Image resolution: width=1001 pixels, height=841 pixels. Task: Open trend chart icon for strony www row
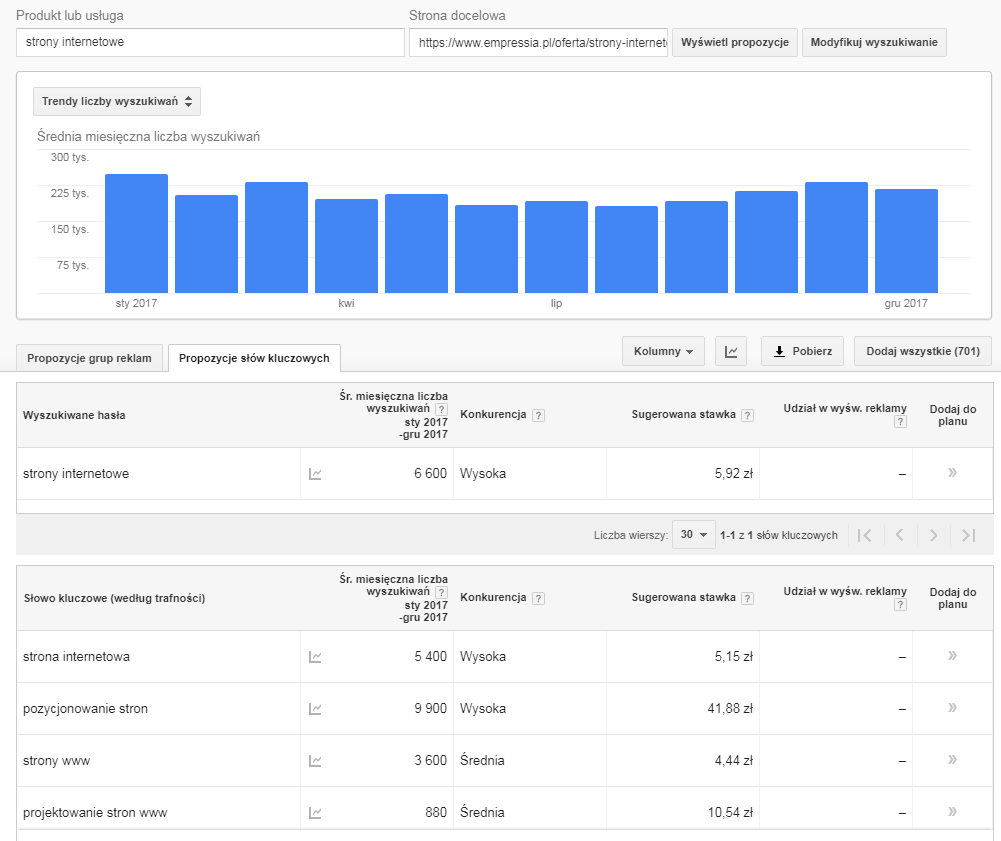coord(315,761)
